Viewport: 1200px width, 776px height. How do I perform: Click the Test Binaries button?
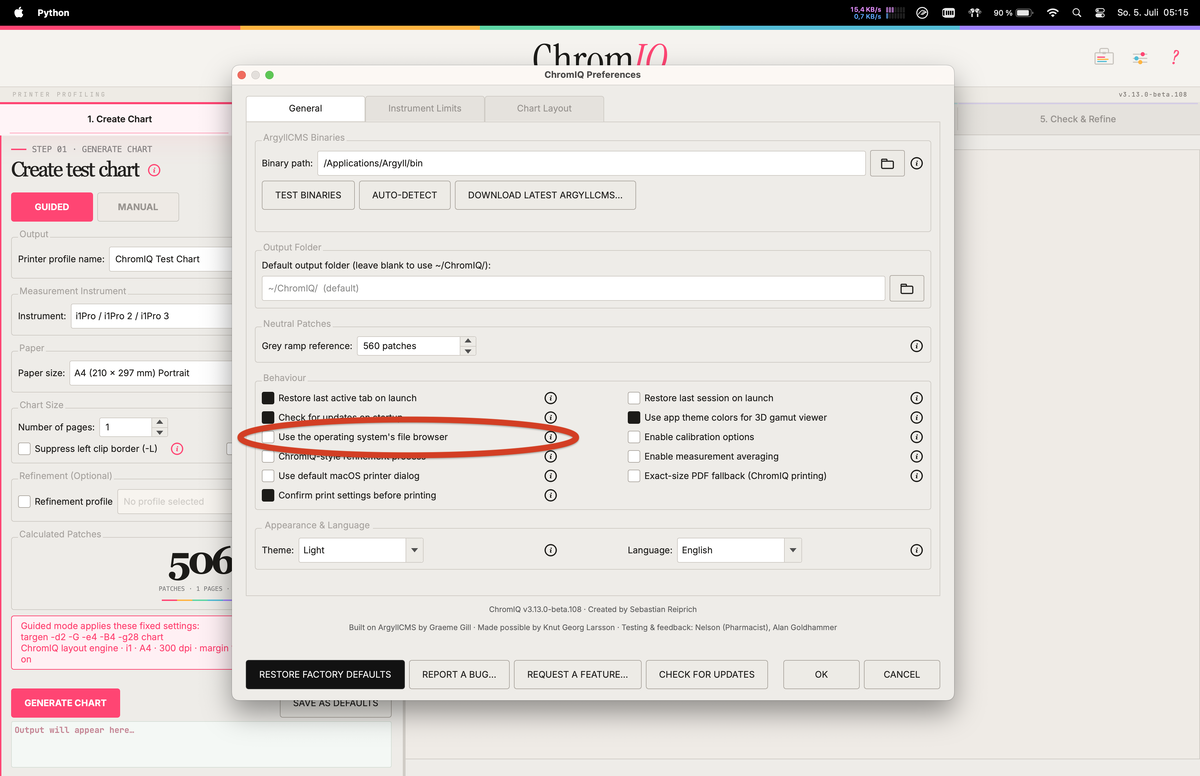(x=308, y=195)
